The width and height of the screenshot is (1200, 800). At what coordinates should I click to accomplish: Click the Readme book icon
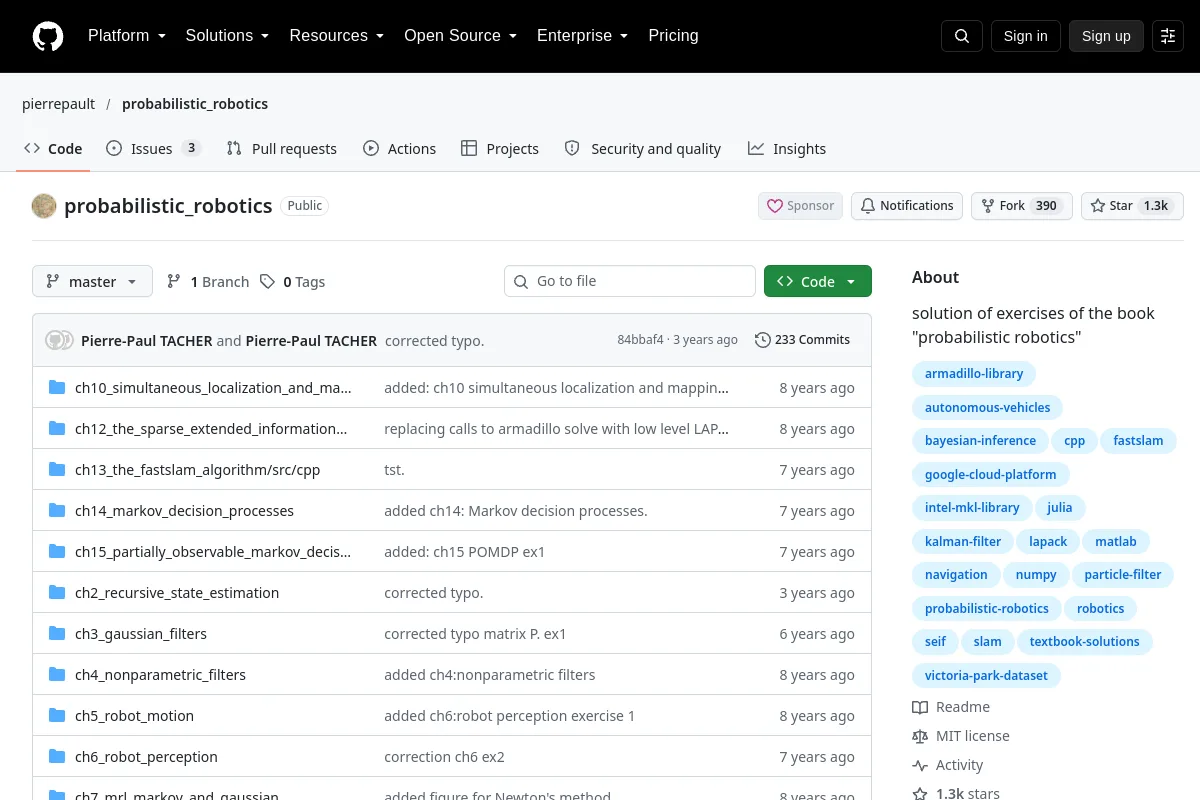coord(920,707)
